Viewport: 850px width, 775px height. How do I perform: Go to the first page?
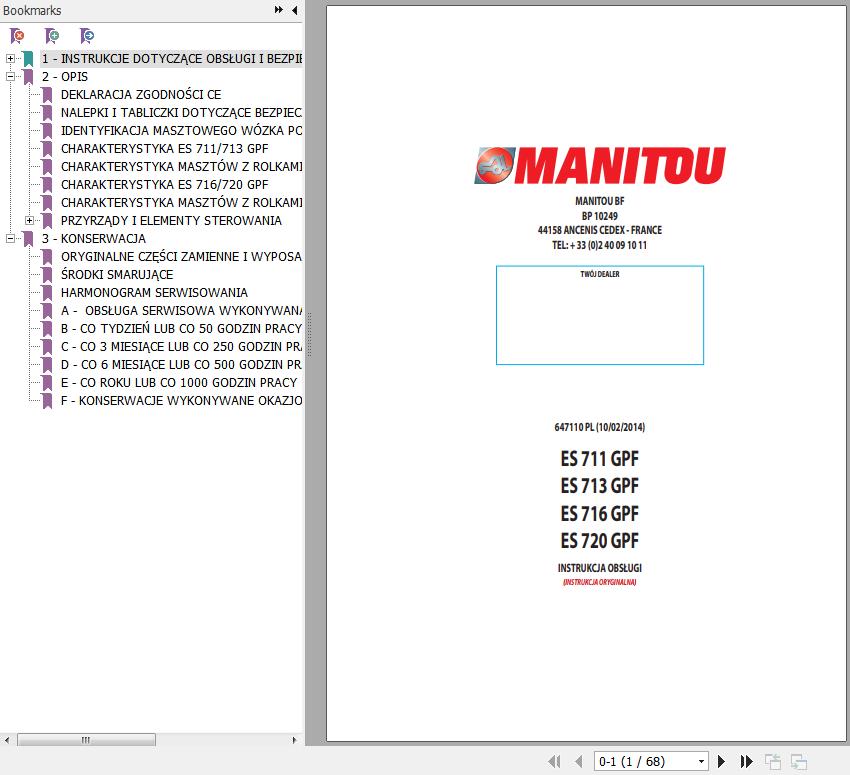[x=554, y=761]
